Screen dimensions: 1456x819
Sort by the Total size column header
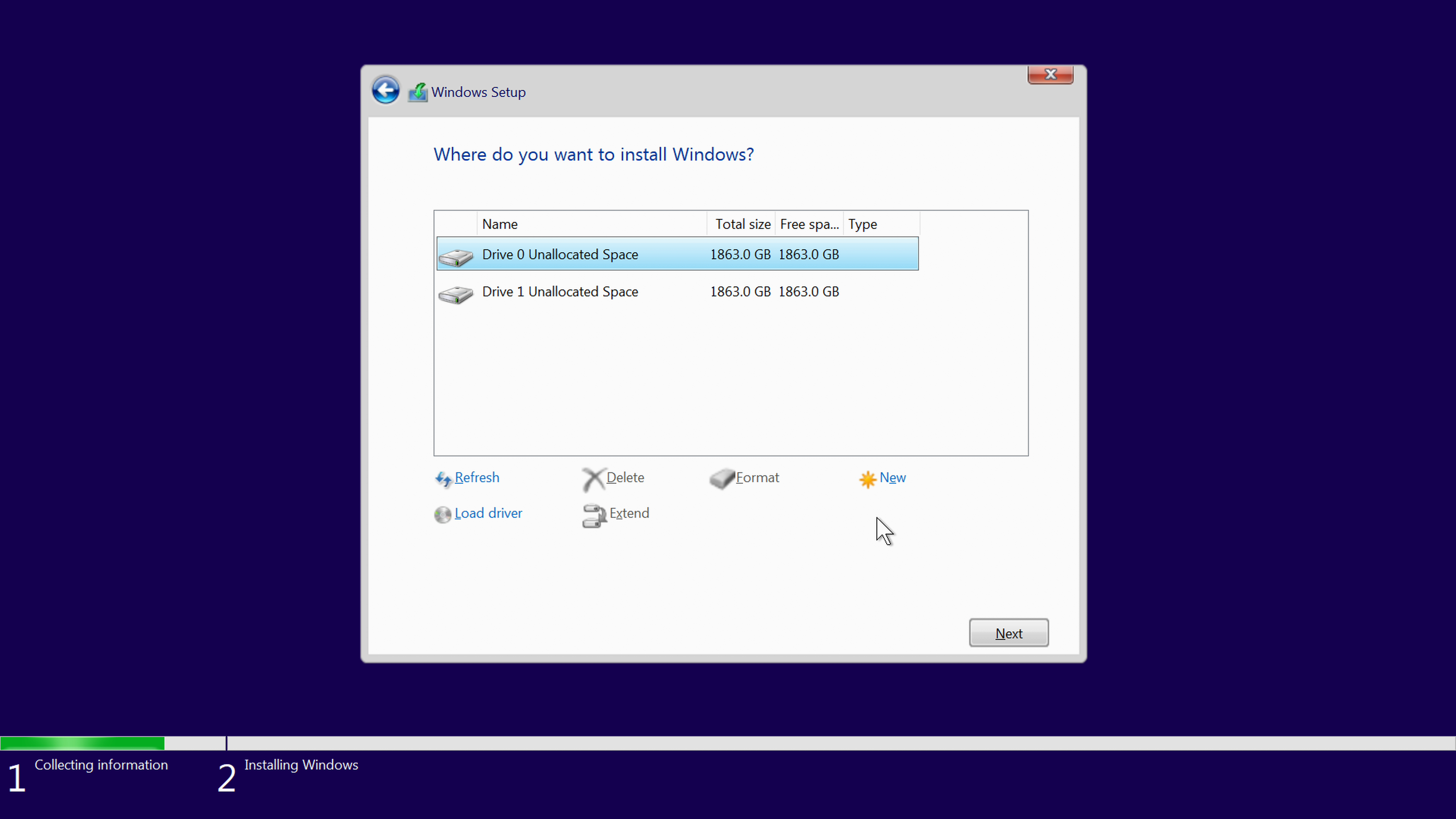[741, 224]
